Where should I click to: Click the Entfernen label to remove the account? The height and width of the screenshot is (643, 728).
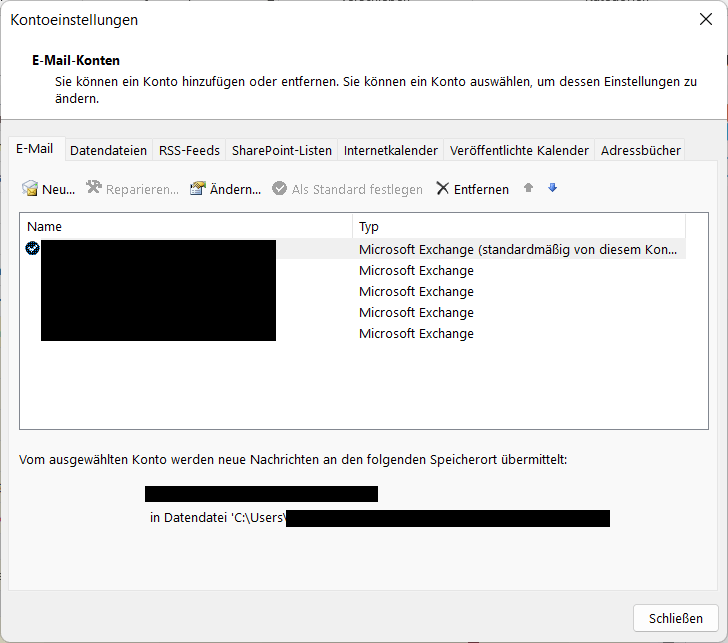[481, 189]
